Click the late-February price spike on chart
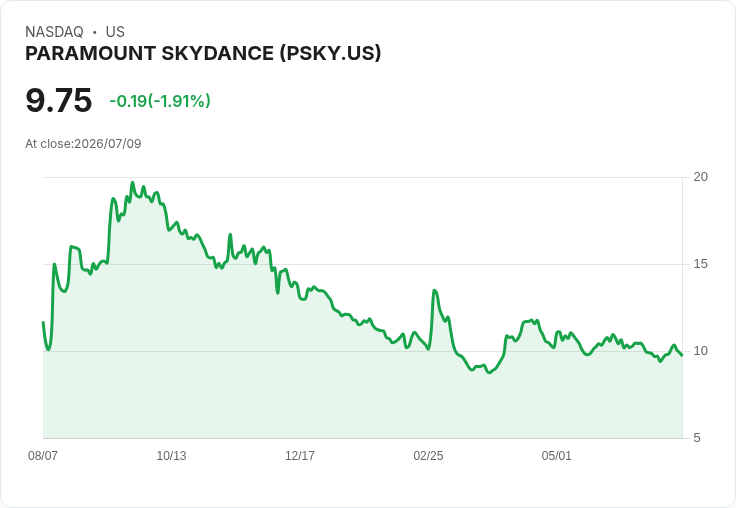The height and width of the screenshot is (508, 736). [x=435, y=291]
